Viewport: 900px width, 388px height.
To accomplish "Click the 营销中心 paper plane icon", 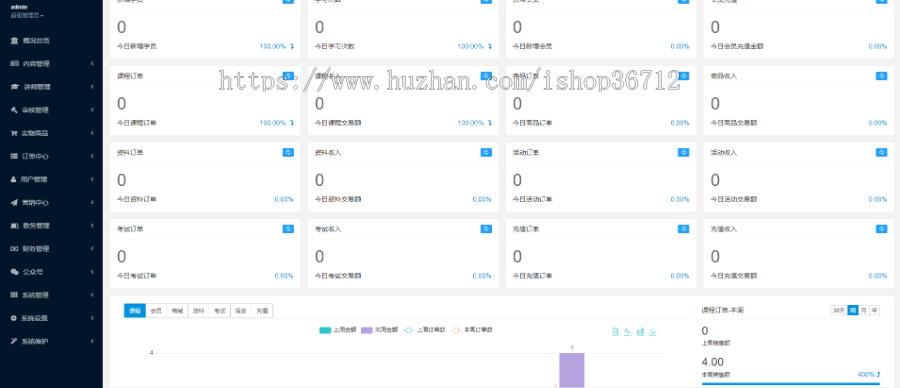I will pyautogui.click(x=14, y=203).
